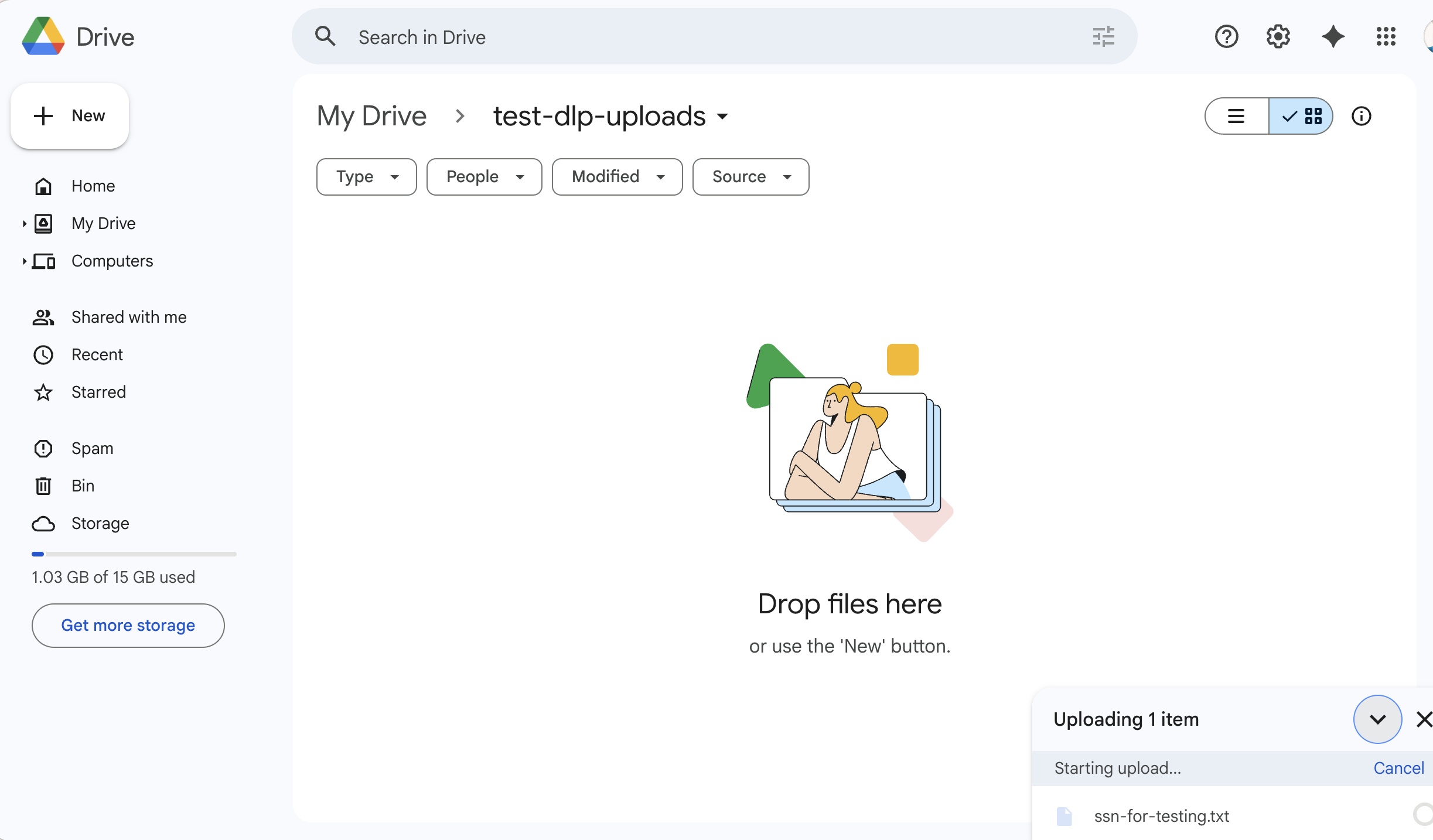This screenshot has width=1433, height=840.
Task: Open the Spam folder
Action: pyautogui.click(x=92, y=448)
